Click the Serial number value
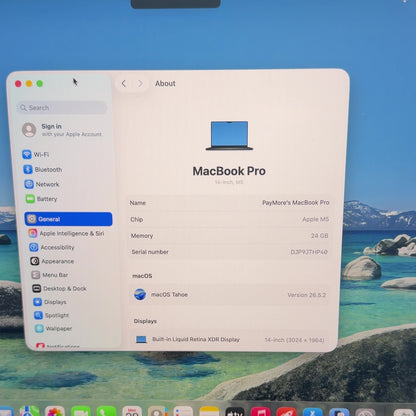Screen dimensions: 416x416 point(309,252)
